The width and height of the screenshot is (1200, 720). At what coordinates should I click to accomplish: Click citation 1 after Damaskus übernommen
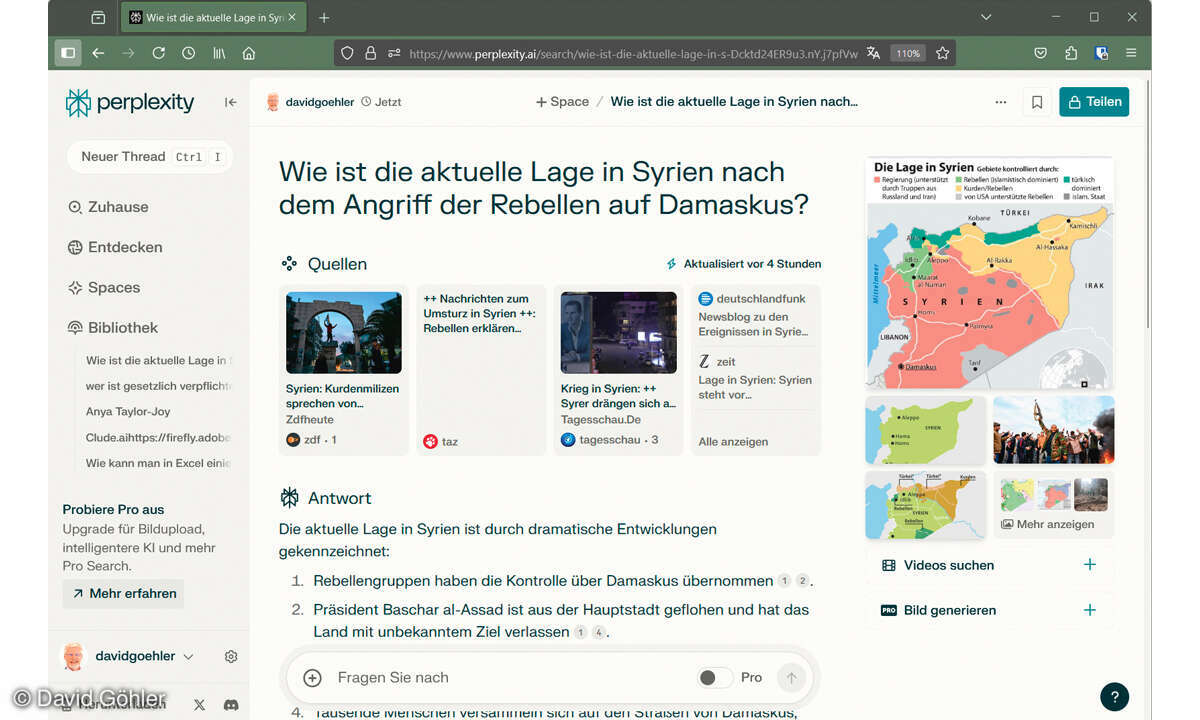pos(784,581)
